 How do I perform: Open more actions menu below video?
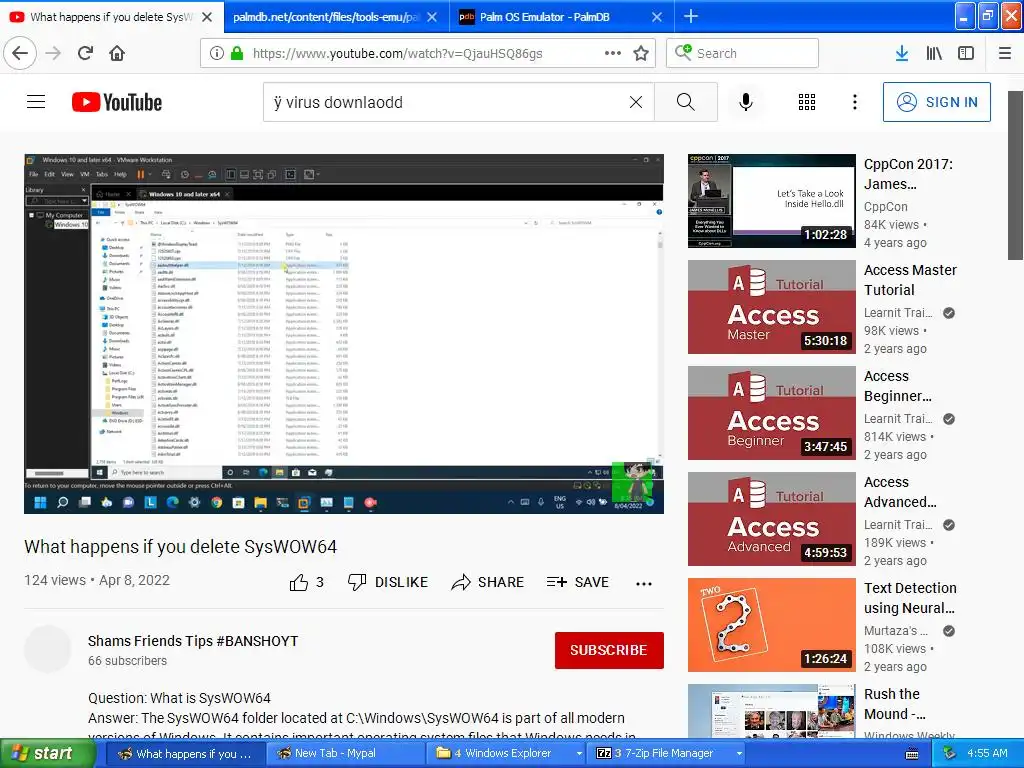tap(644, 583)
